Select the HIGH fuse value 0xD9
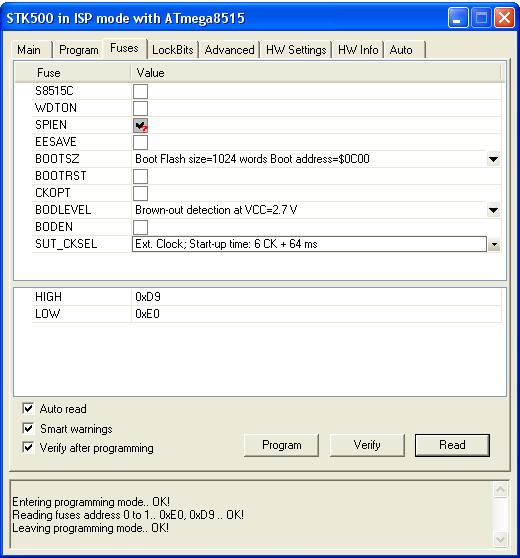520x558 pixels. [x=148, y=297]
